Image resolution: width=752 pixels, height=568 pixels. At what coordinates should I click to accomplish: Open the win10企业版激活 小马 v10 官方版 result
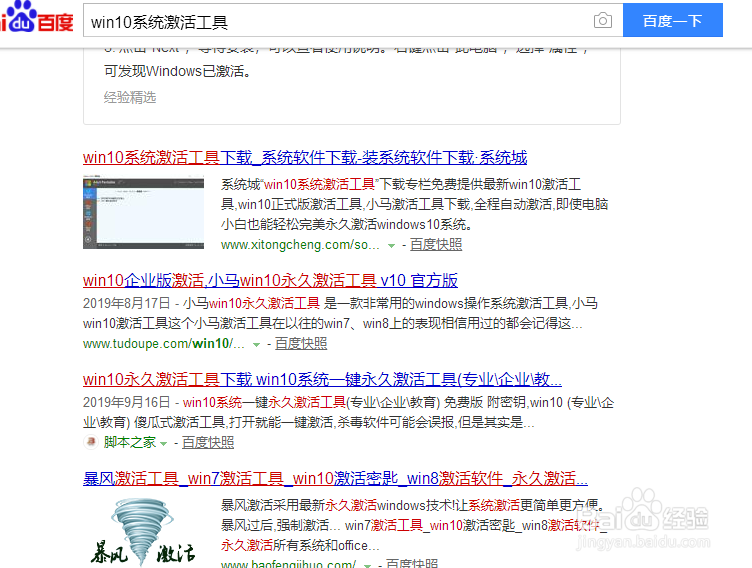(270, 280)
